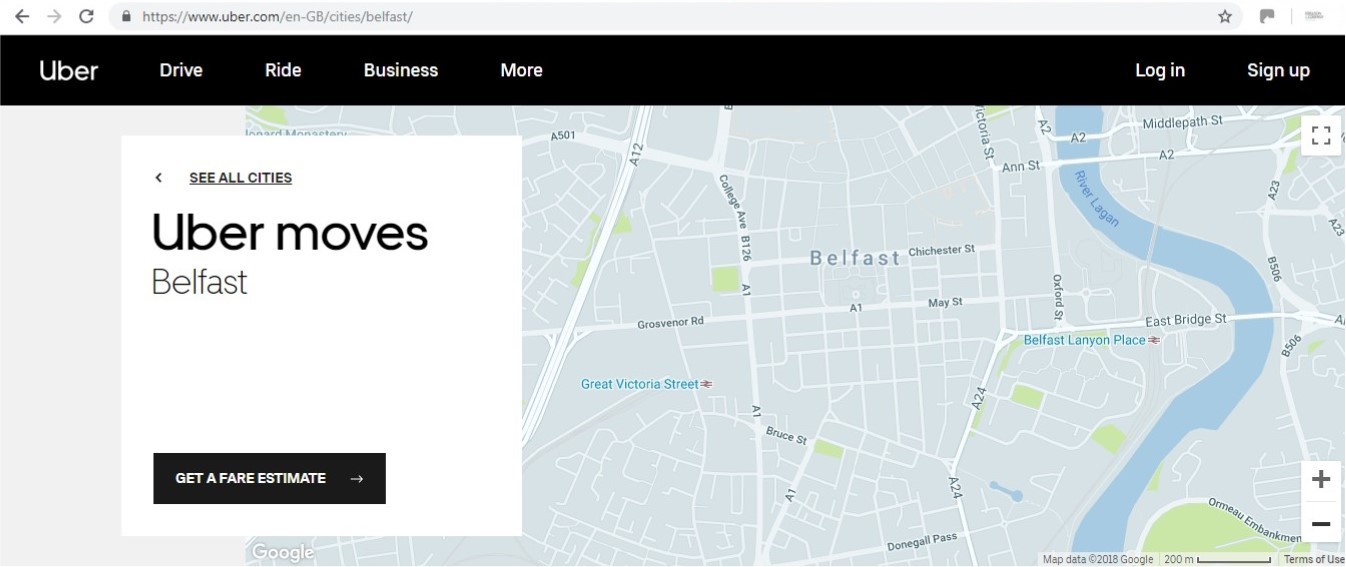Viewport: 1346px width, 567px height.
Task: Click the River Lagan map label
Action: 1097,198
